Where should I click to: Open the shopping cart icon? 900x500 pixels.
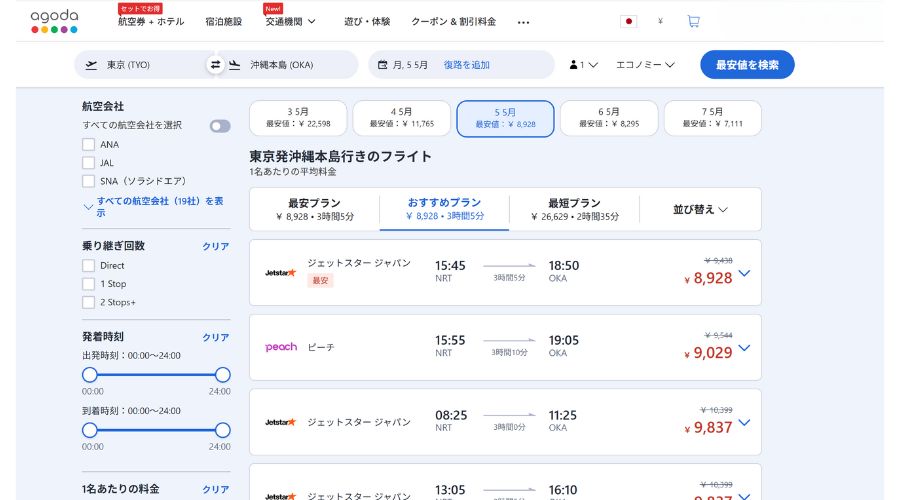(693, 22)
